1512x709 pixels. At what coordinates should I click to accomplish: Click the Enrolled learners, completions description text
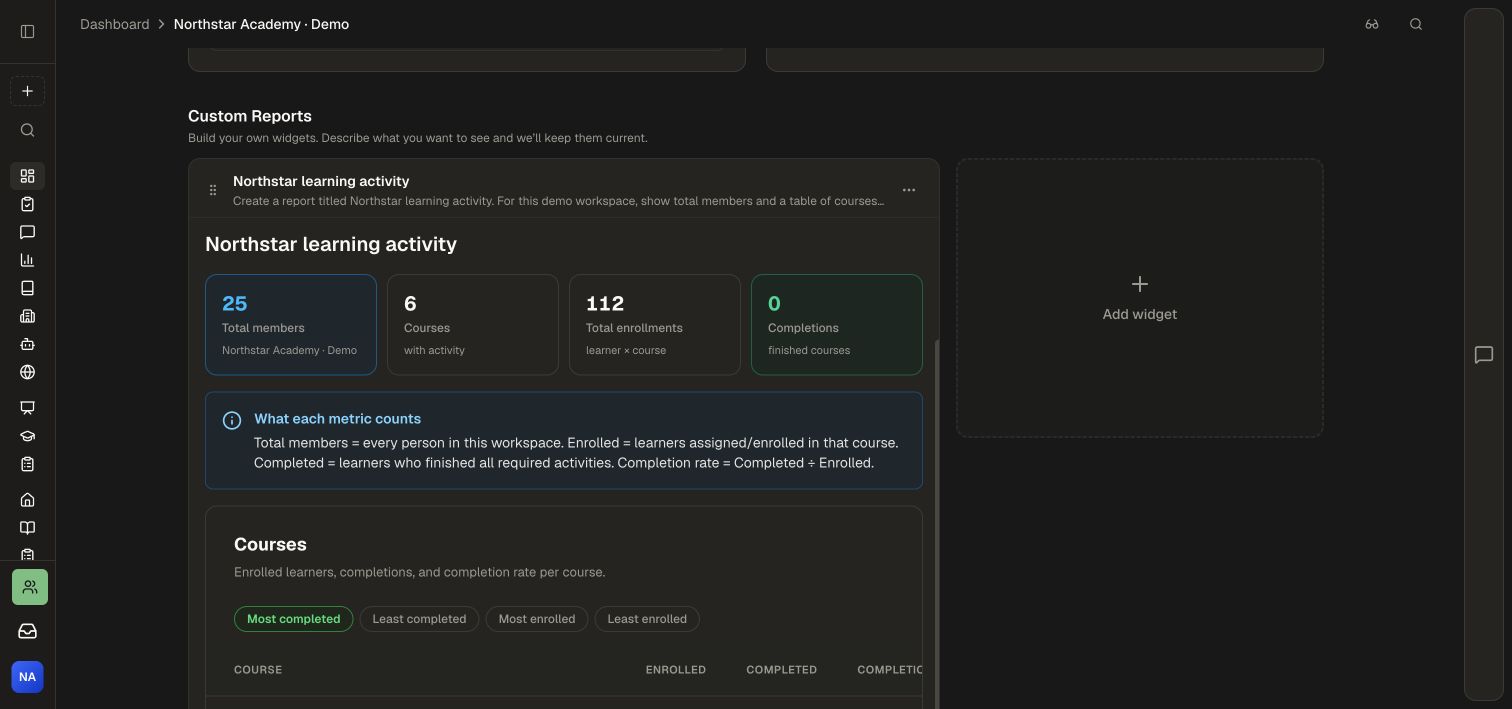coord(419,572)
